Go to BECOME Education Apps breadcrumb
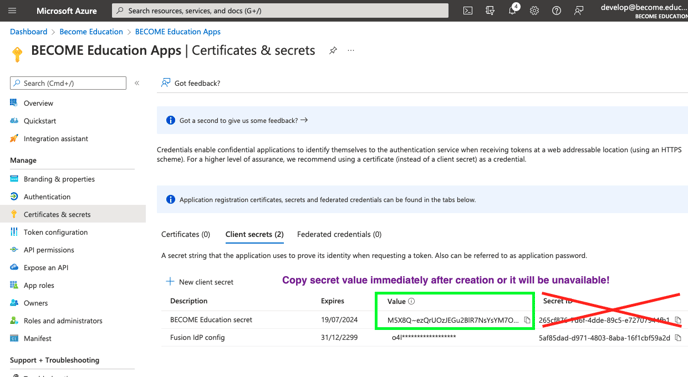Screen dimensions: 688x377 point(178,32)
